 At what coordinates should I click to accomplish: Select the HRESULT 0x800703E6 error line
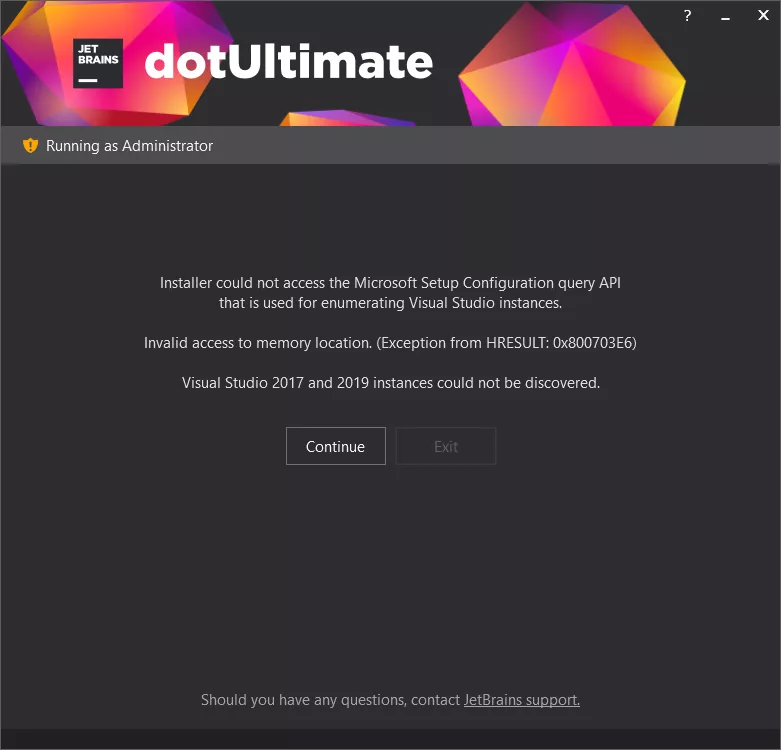[x=390, y=343]
